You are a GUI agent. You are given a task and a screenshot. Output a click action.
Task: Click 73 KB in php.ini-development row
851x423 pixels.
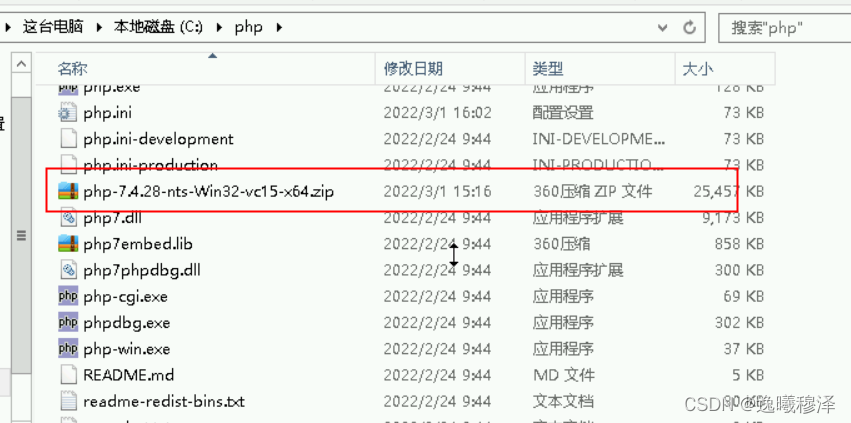[x=744, y=139]
